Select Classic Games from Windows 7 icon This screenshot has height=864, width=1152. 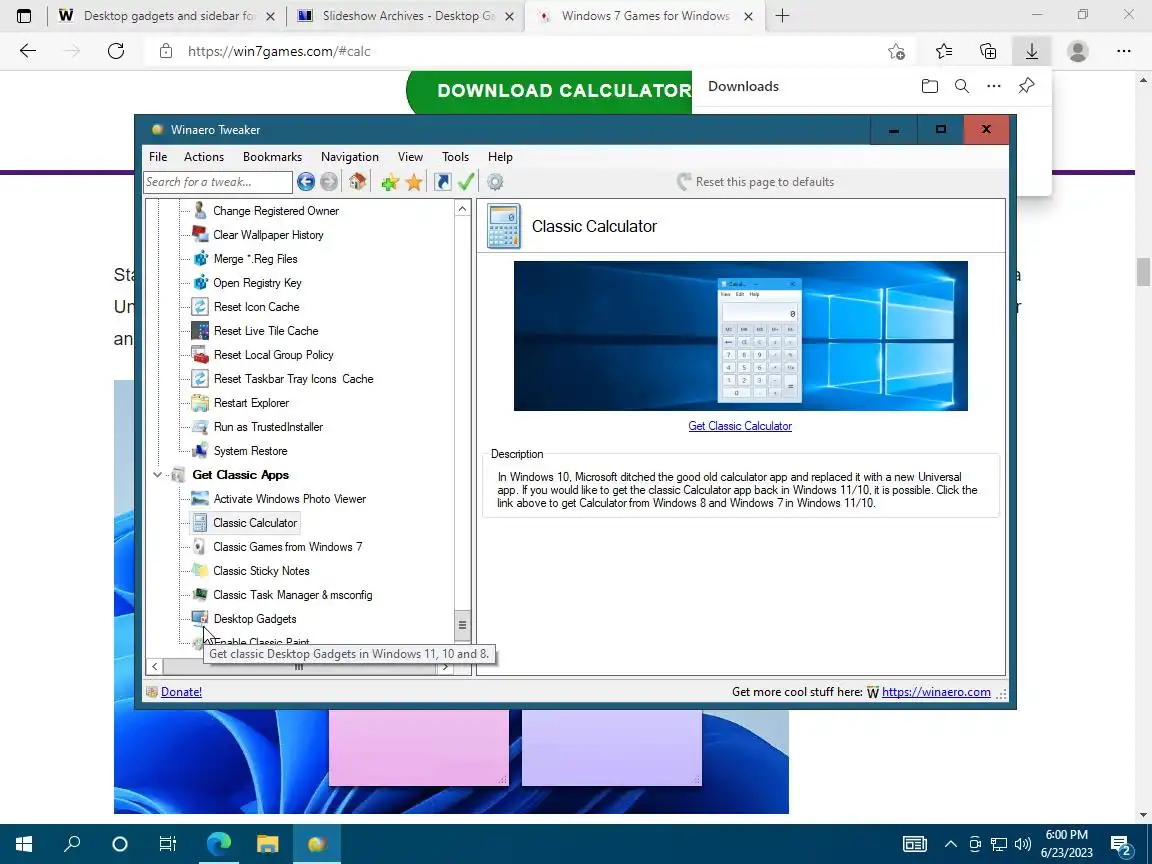(200, 547)
